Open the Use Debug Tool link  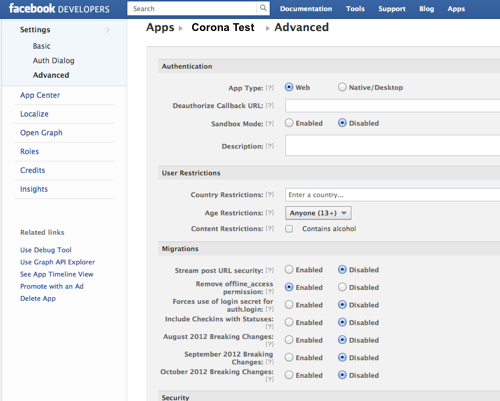46,250
